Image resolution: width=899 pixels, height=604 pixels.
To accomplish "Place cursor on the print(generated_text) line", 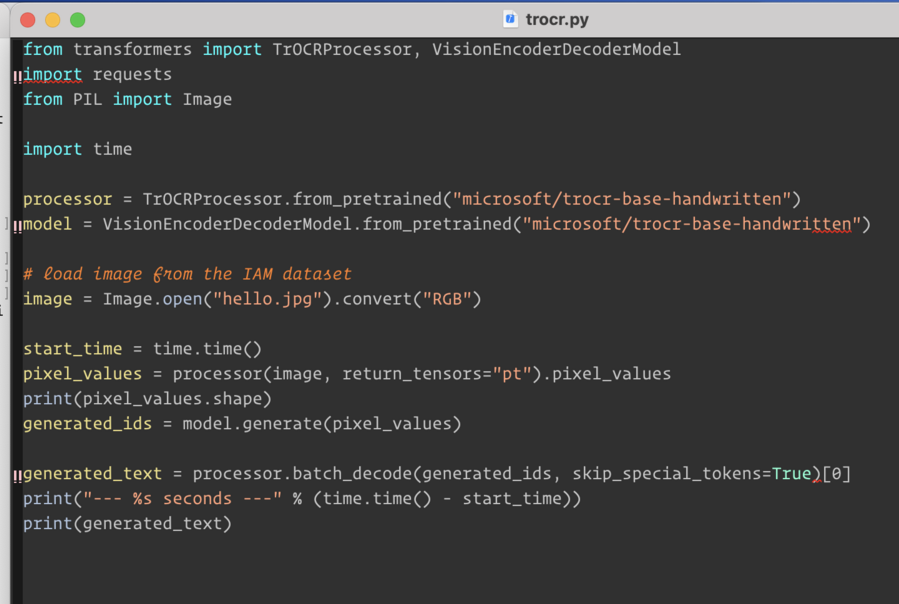I will [127, 524].
